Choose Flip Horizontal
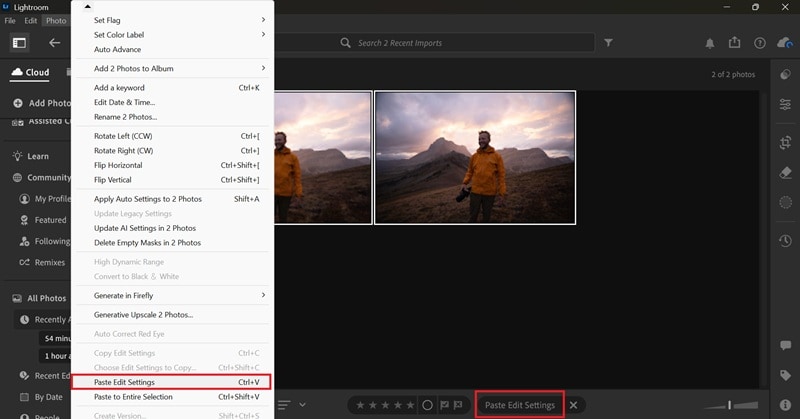The height and width of the screenshot is (419, 800). click(171, 165)
